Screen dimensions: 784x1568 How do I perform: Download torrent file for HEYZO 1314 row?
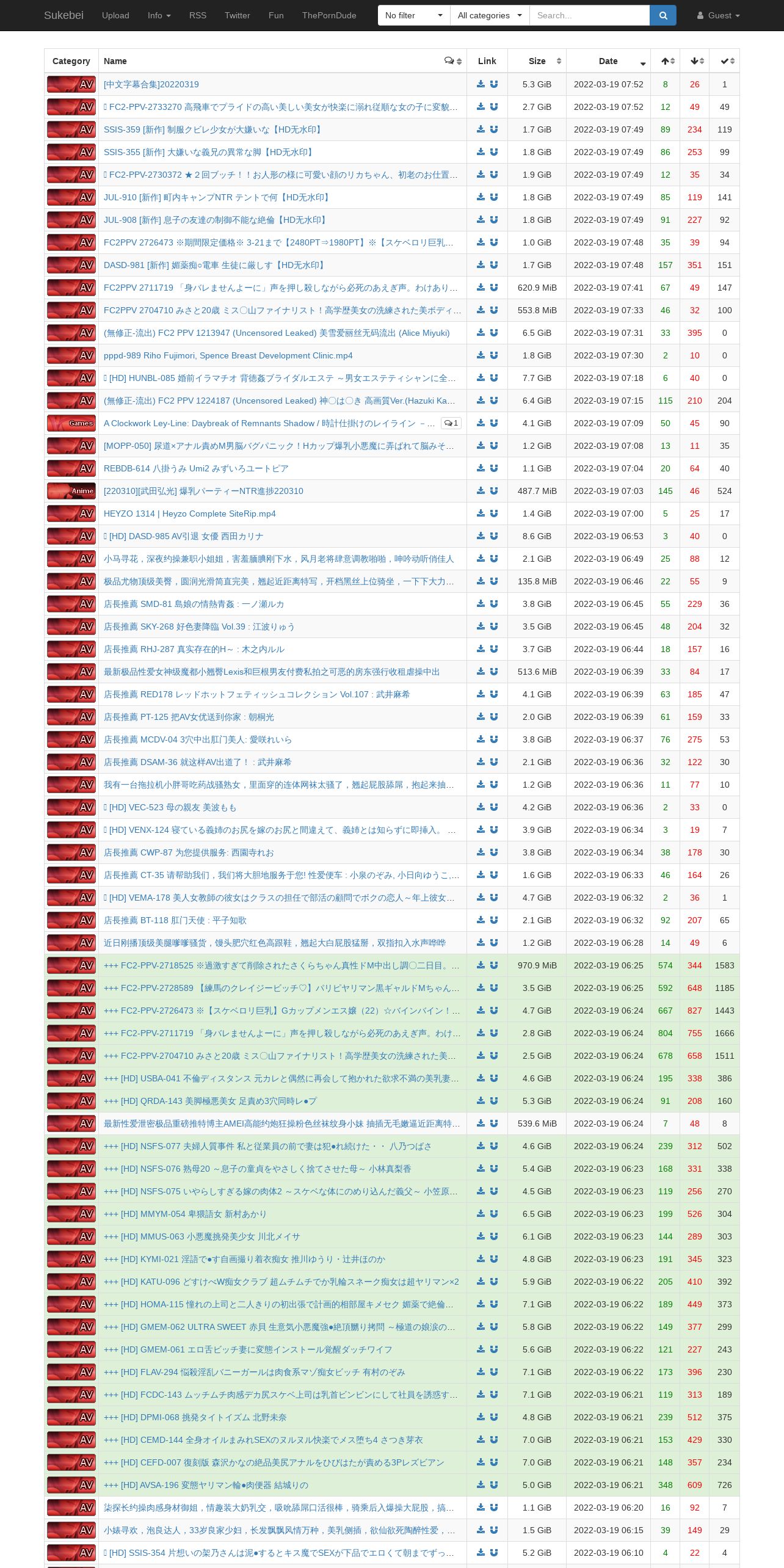pyautogui.click(x=481, y=514)
